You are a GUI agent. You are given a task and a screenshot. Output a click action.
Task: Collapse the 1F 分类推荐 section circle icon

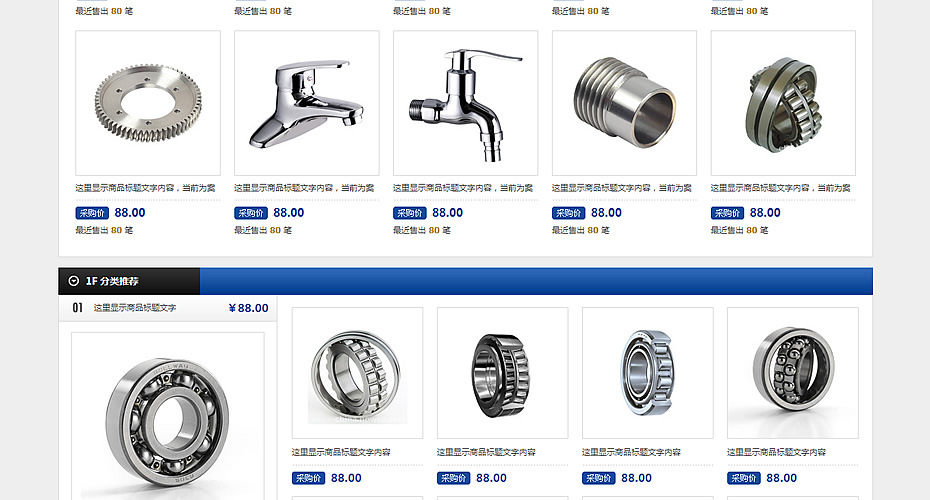[x=74, y=281]
